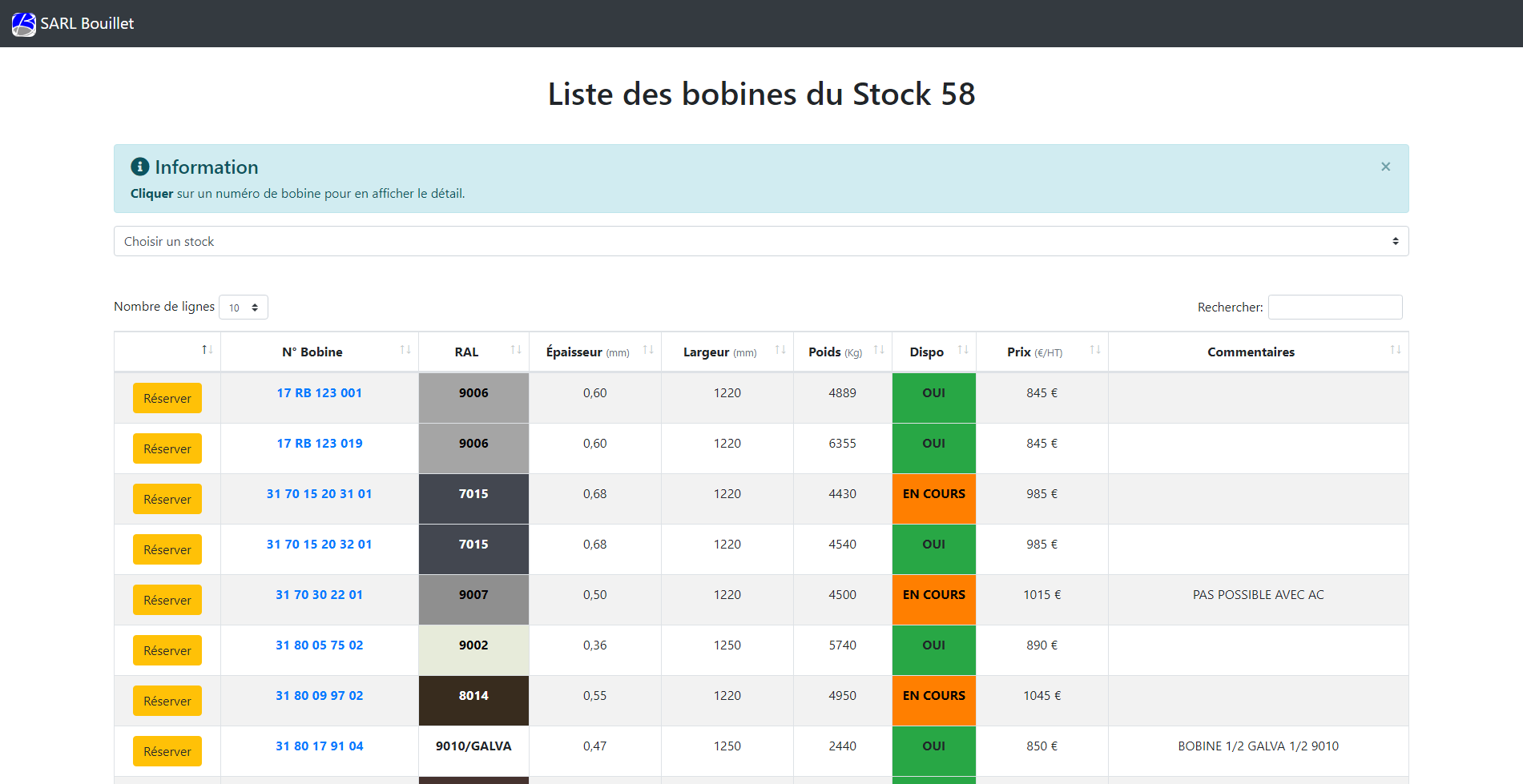The height and width of the screenshot is (784, 1523).
Task: Click the Information circle icon
Action: (140, 167)
